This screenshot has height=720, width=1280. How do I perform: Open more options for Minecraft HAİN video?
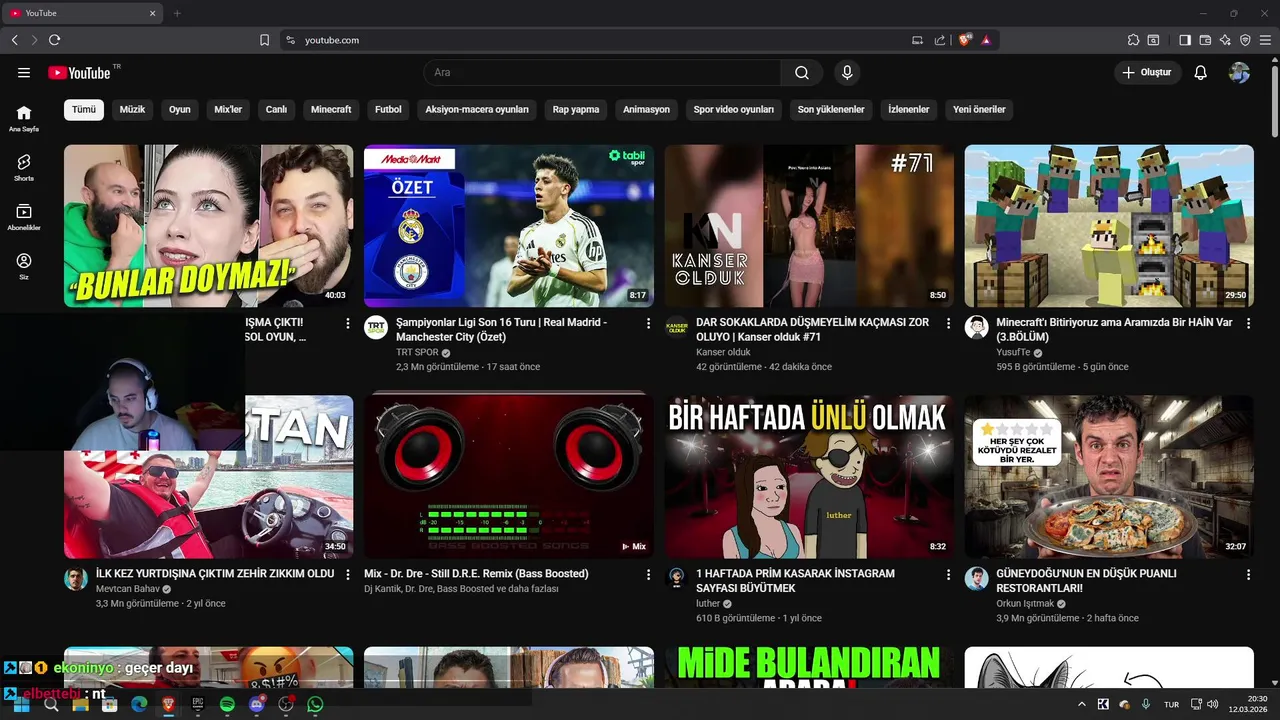tap(1248, 324)
